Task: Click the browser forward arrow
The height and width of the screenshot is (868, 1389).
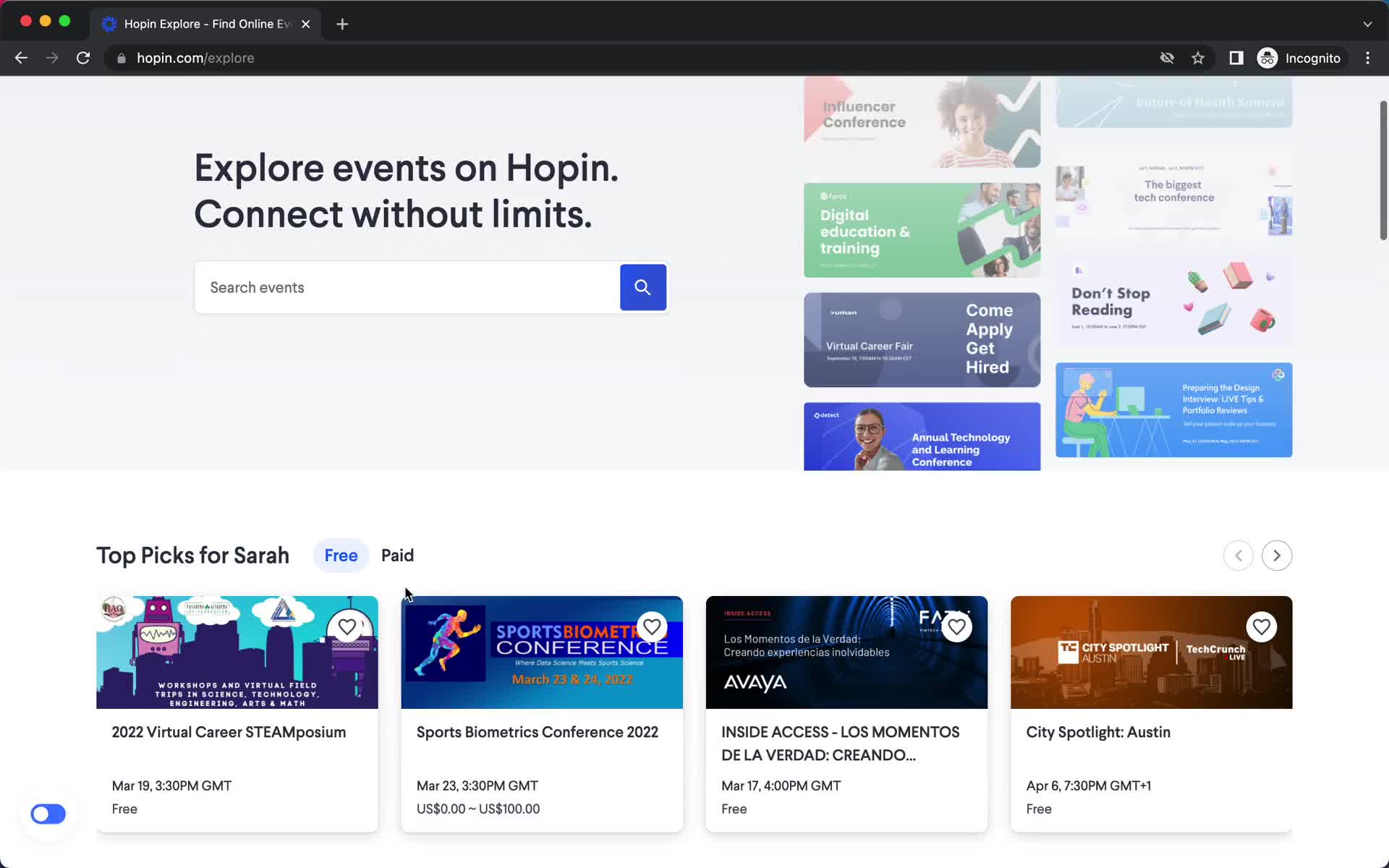Action: point(52,58)
